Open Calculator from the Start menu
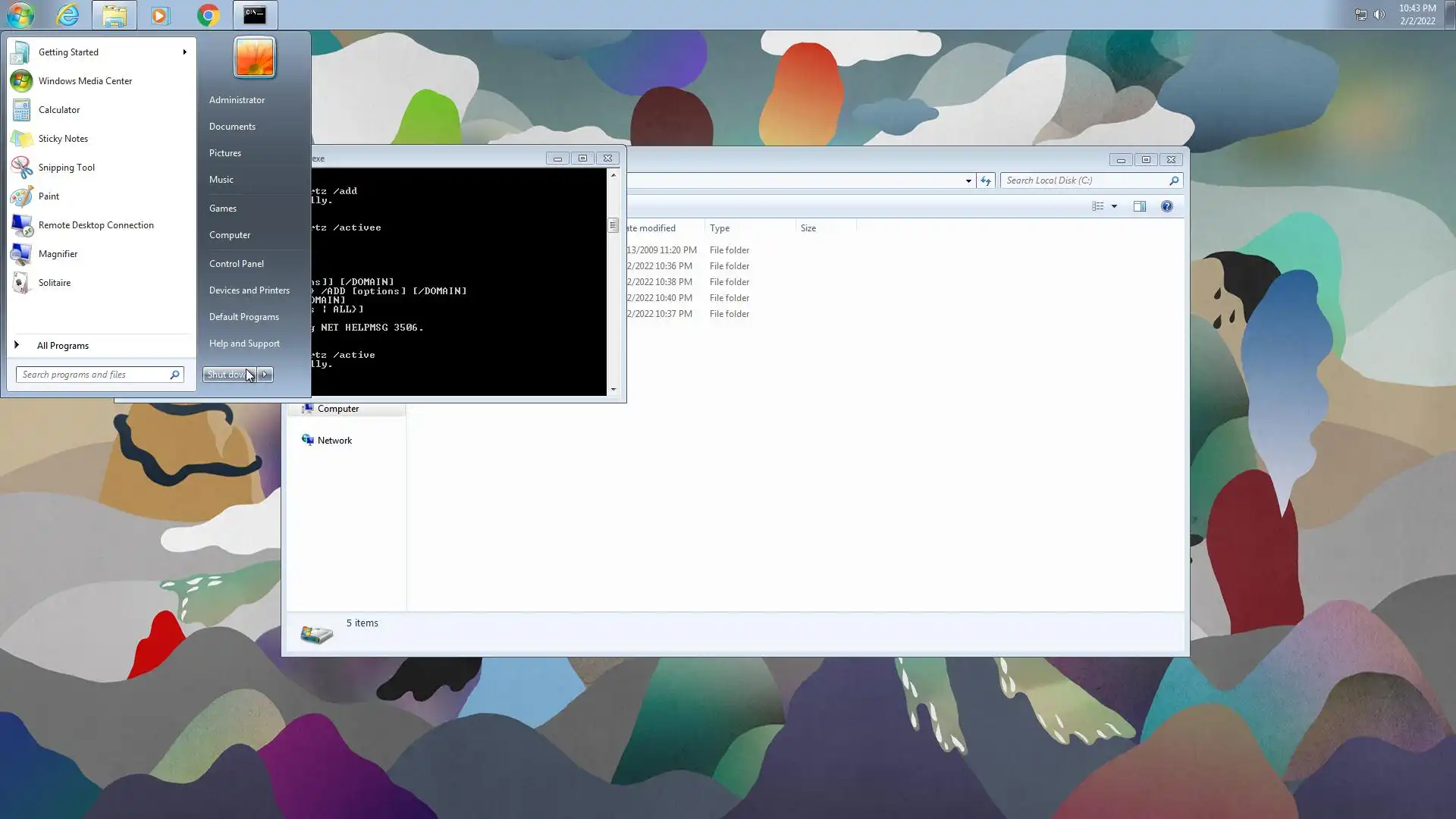Screen dimensions: 1456x819 [59, 110]
